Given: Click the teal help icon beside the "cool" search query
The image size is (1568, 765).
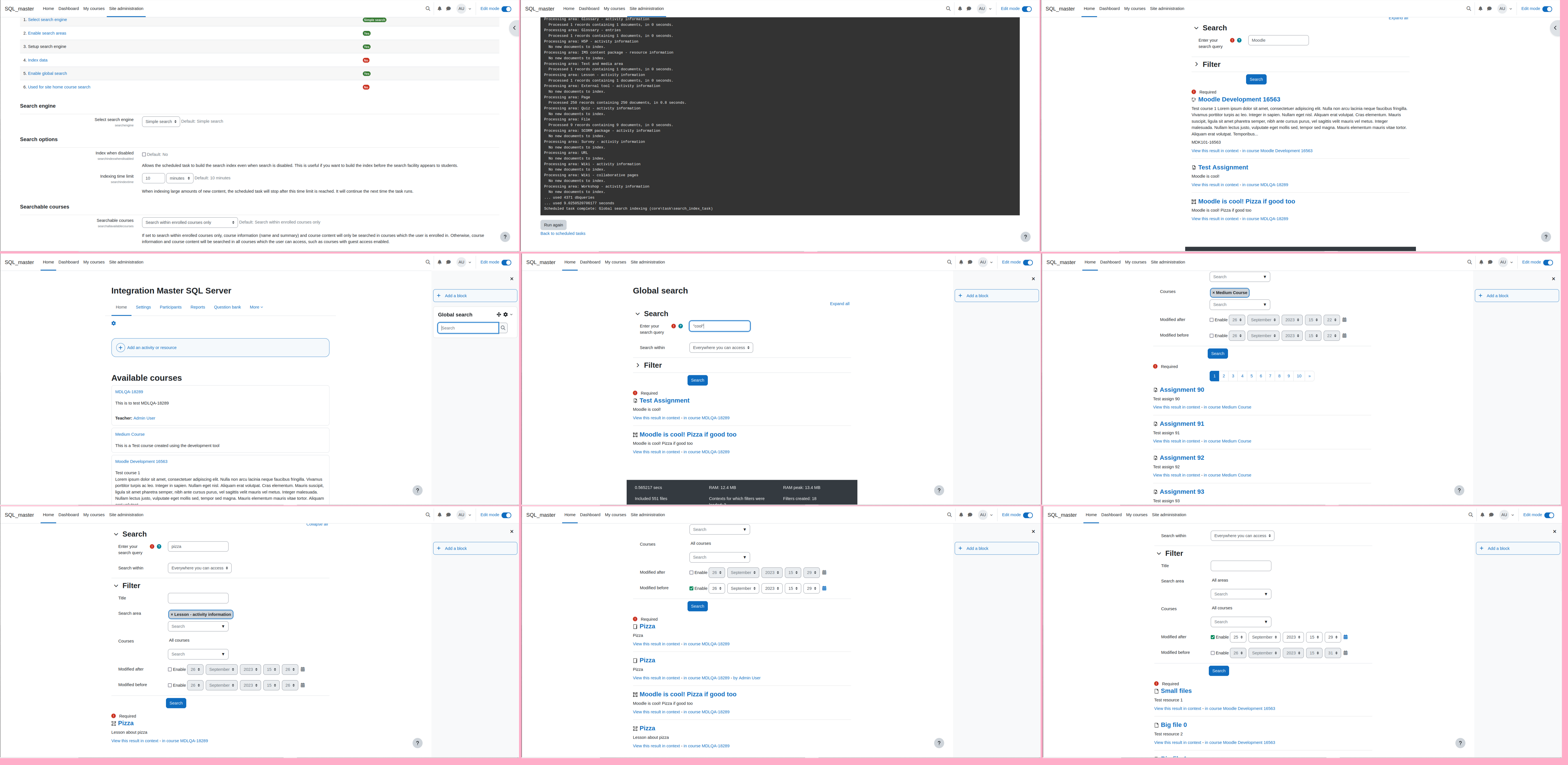Looking at the screenshot, I should click(x=681, y=326).
